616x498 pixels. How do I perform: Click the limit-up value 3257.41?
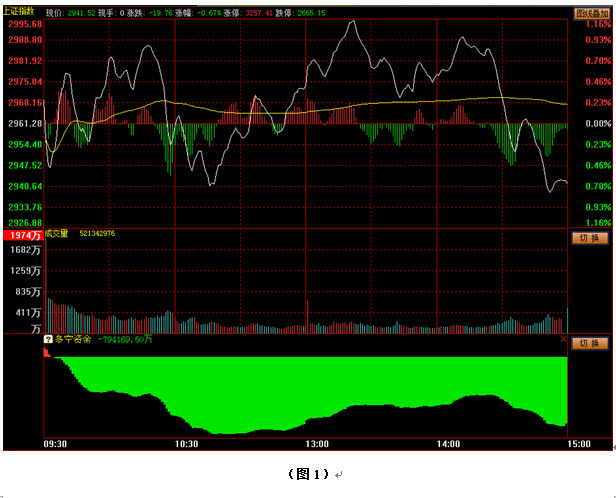pos(259,13)
